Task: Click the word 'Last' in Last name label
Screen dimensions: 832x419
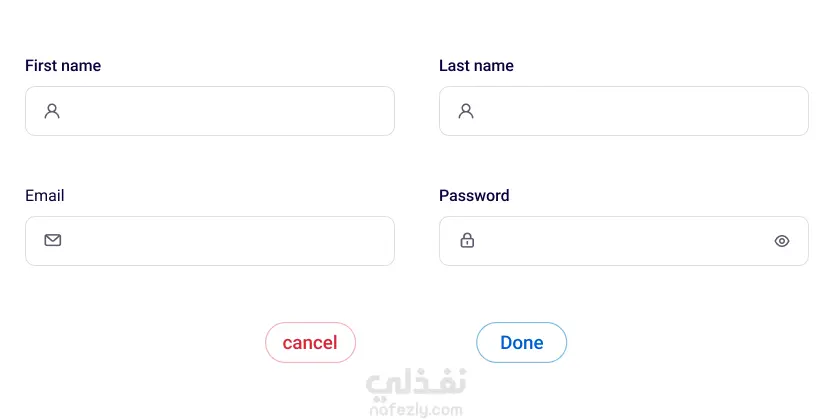Action: (455, 66)
